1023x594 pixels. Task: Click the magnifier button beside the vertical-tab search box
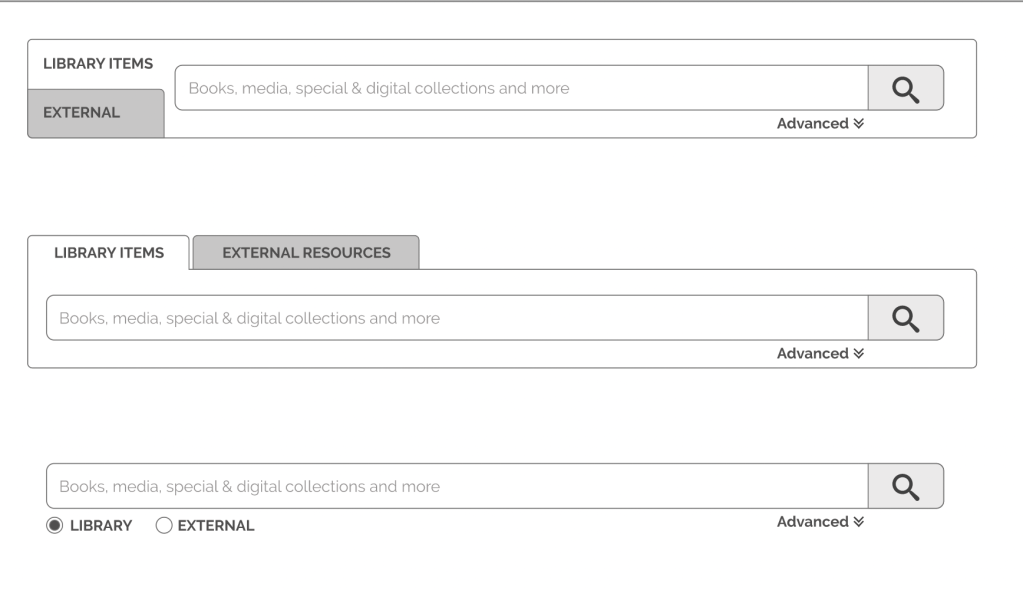click(905, 88)
